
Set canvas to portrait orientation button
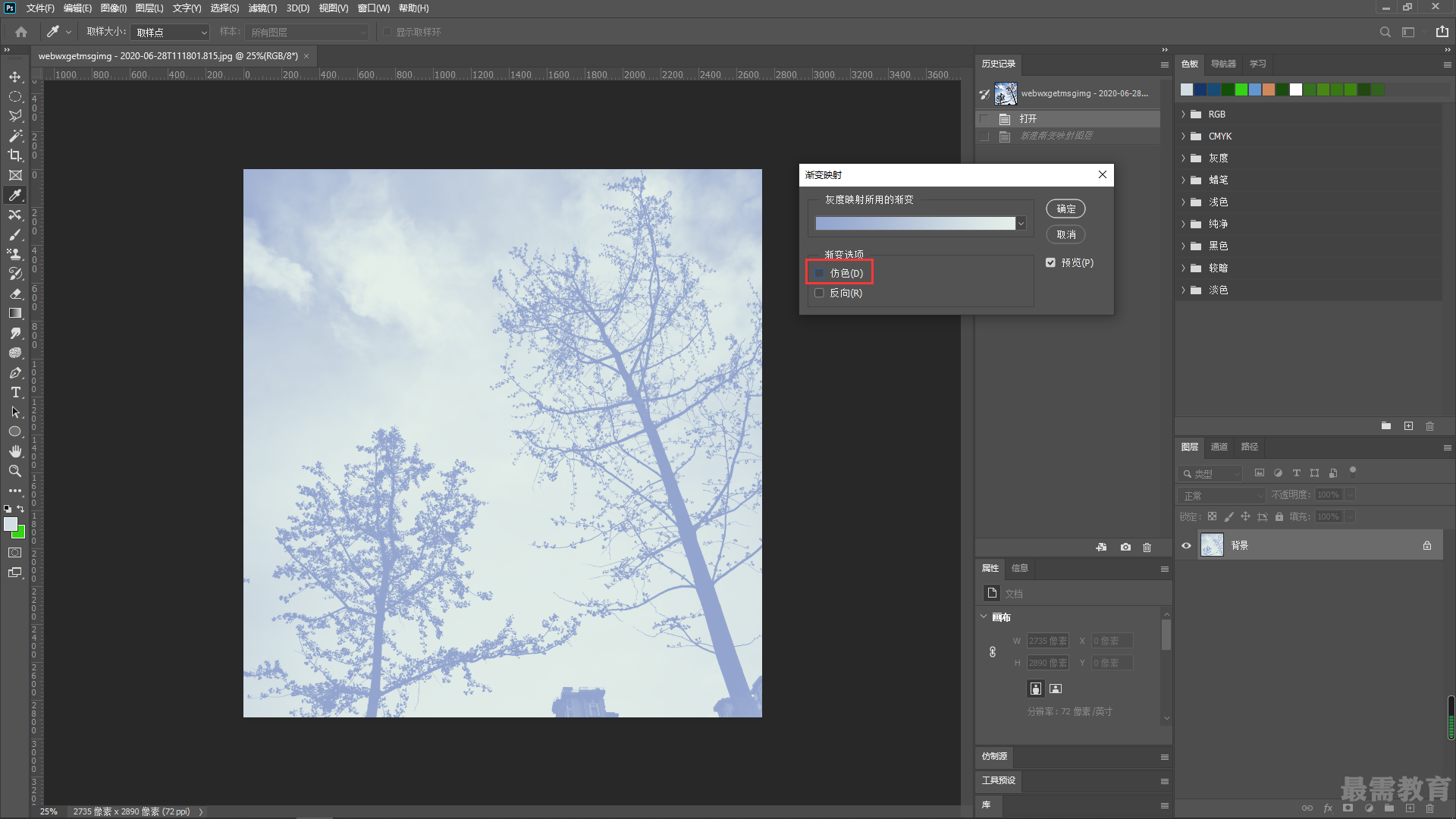click(1036, 689)
